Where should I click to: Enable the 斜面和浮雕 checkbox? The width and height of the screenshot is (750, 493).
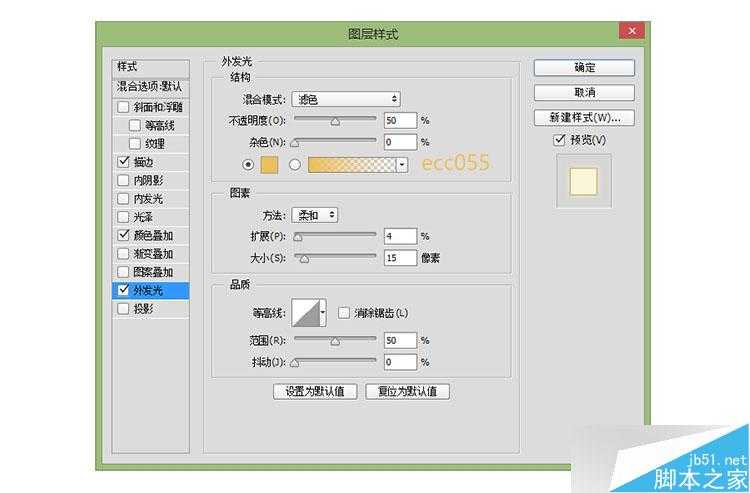(x=123, y=107)
